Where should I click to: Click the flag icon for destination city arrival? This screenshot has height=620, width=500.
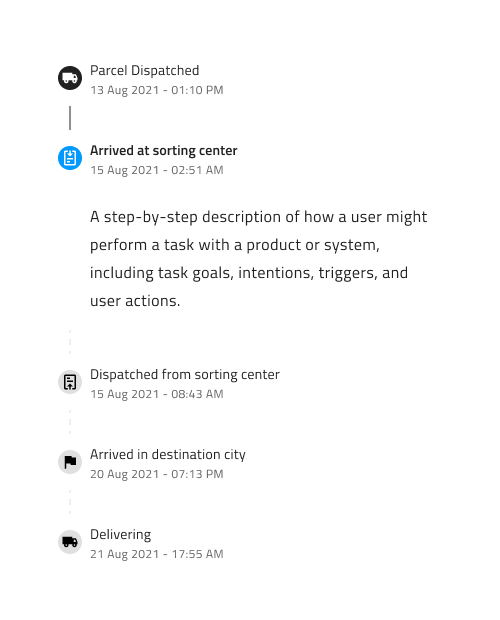70,462
